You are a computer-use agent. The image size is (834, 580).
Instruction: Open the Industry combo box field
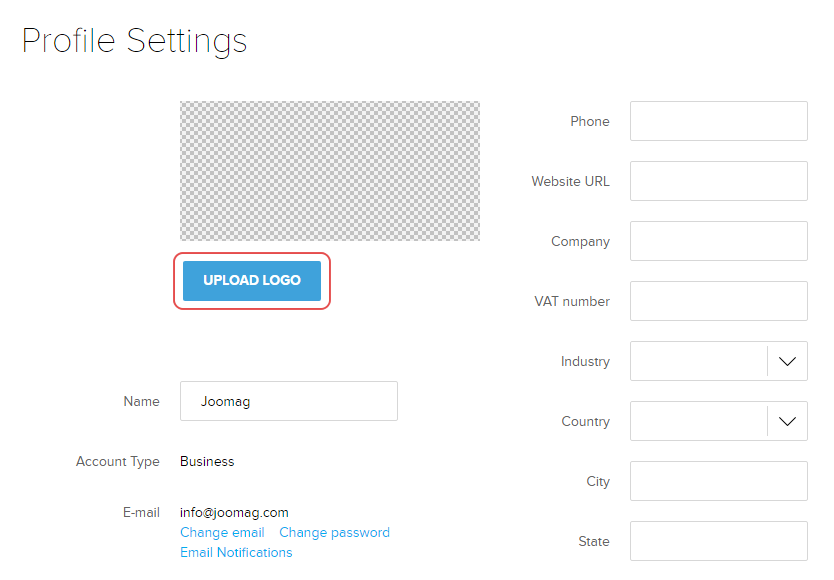click(698, 361)
